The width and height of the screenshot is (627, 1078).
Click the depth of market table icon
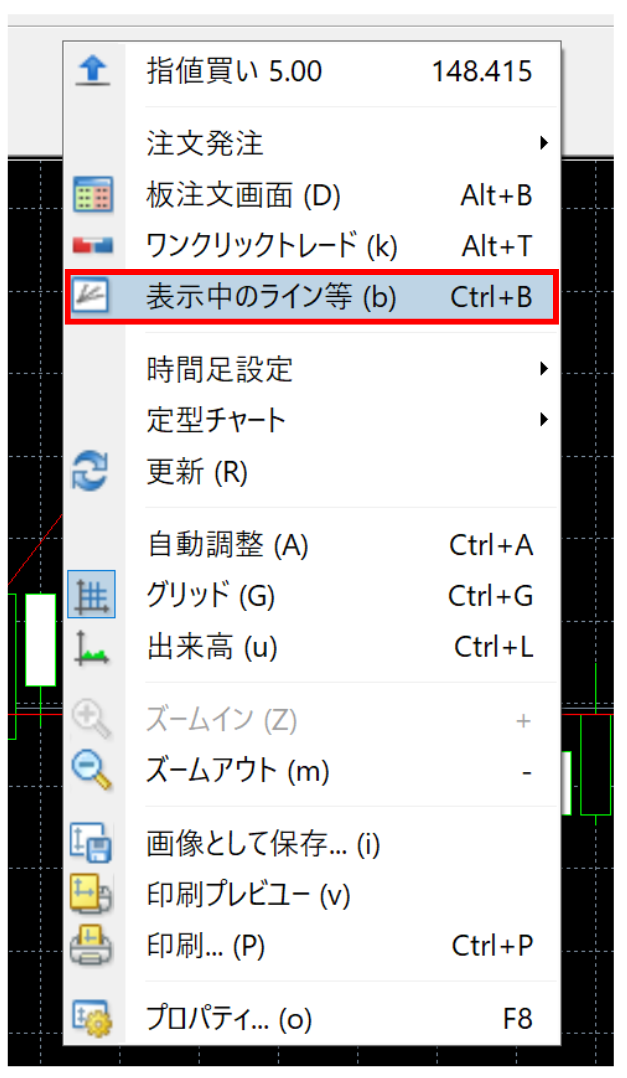(93, 195)
